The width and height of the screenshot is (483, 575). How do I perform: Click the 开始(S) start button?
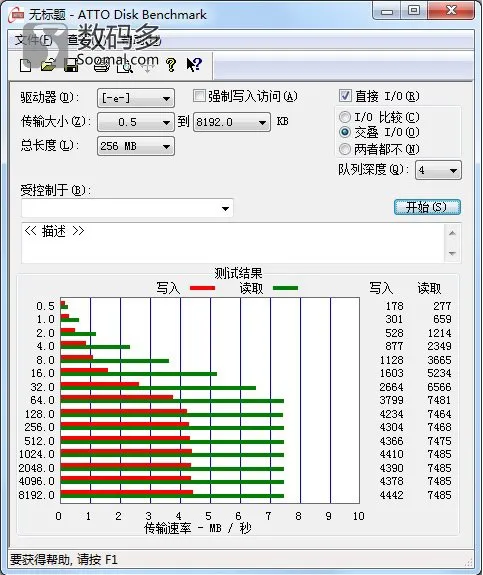tap(427, 207)
